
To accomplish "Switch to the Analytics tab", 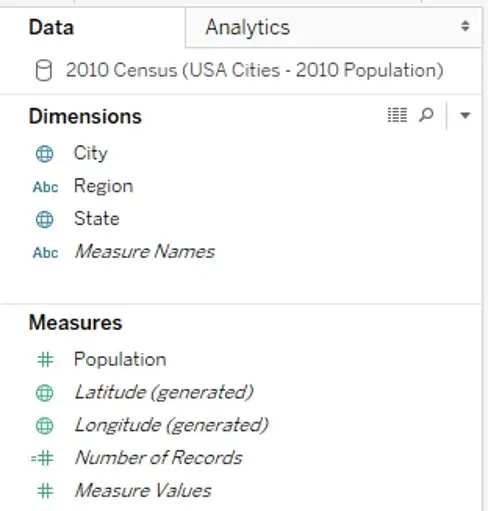I will pyautogui.click(x=248, y=27).
